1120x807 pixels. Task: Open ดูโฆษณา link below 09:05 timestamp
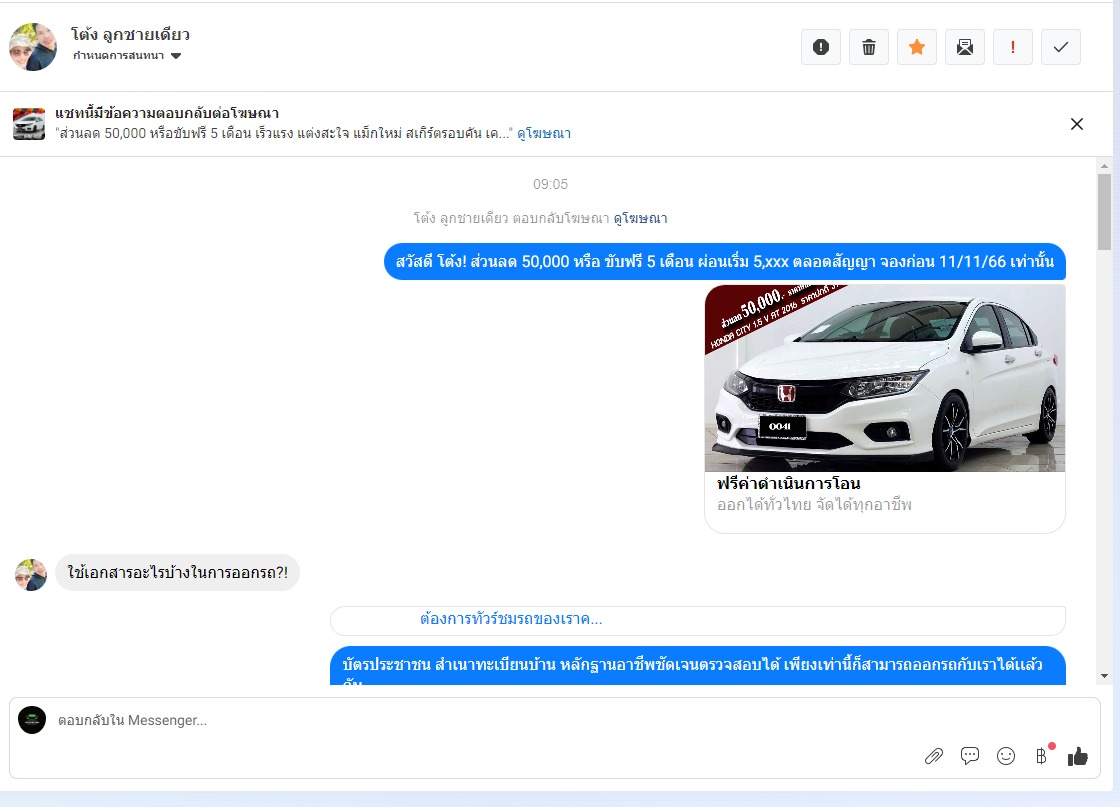coord(640,219)
